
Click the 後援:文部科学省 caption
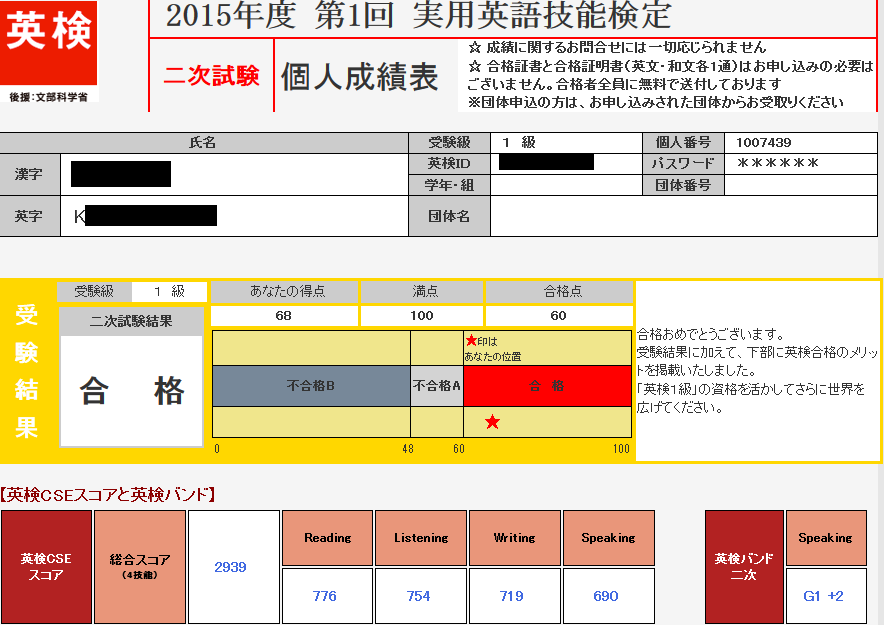[48, 97]
